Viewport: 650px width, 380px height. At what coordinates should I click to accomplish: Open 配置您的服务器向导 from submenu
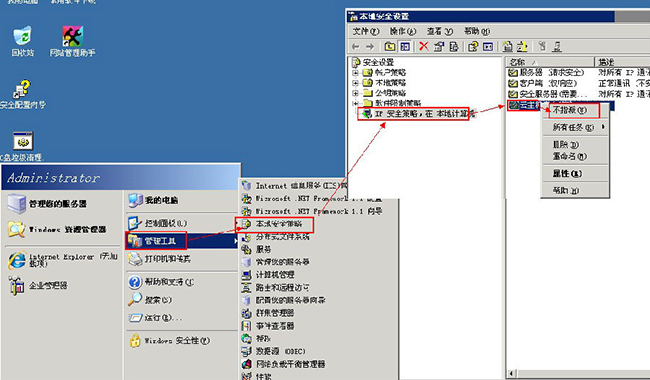point(284,300)
